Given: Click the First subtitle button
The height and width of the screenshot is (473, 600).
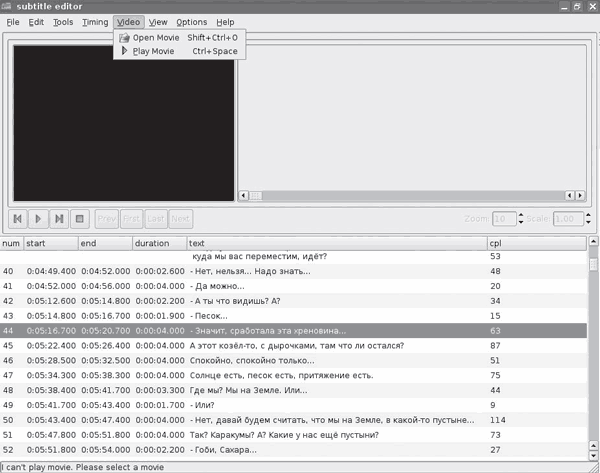Looking at the screenshot, I should (131, 218).
